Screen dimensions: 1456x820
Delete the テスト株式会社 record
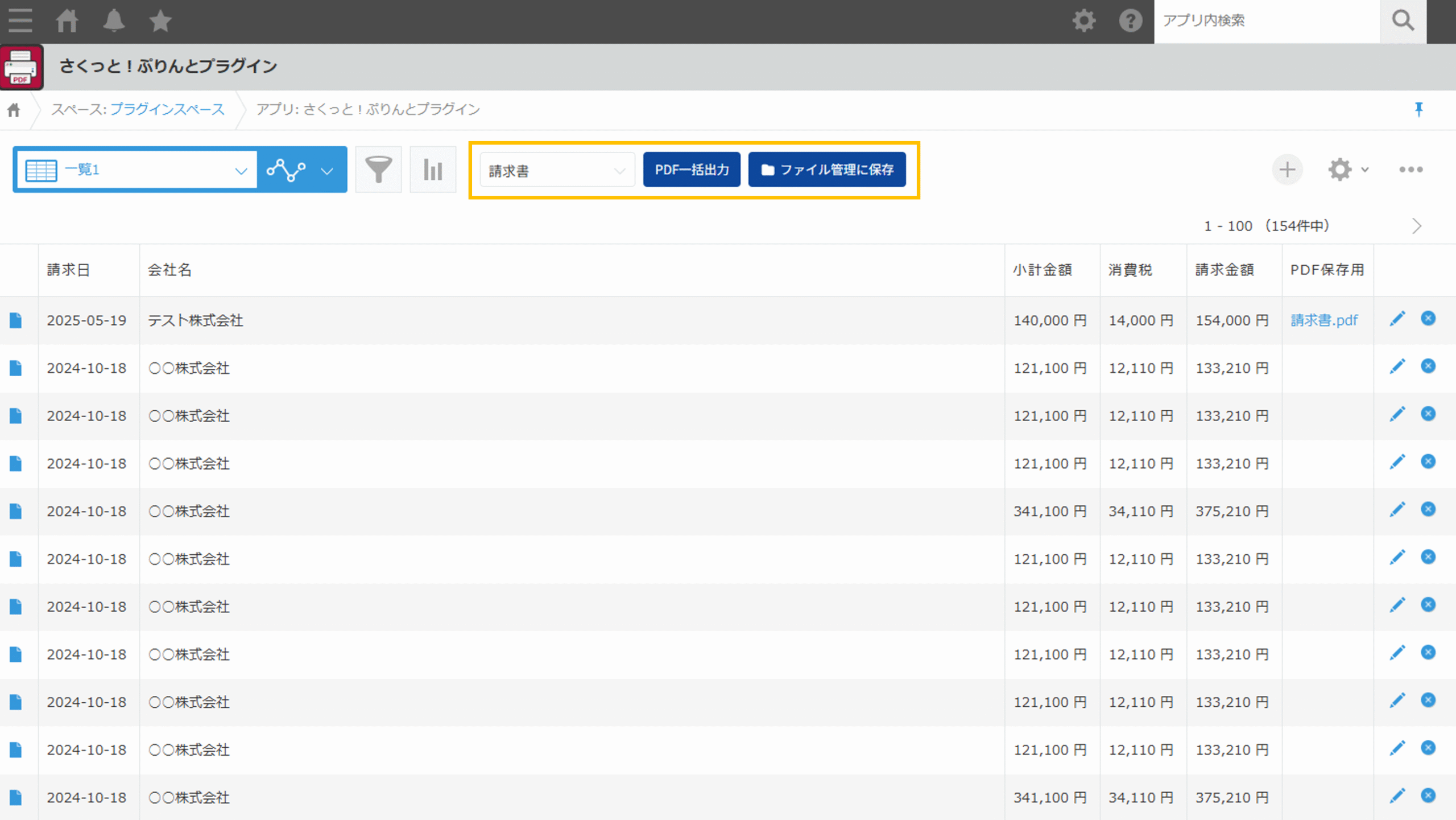1428,319
